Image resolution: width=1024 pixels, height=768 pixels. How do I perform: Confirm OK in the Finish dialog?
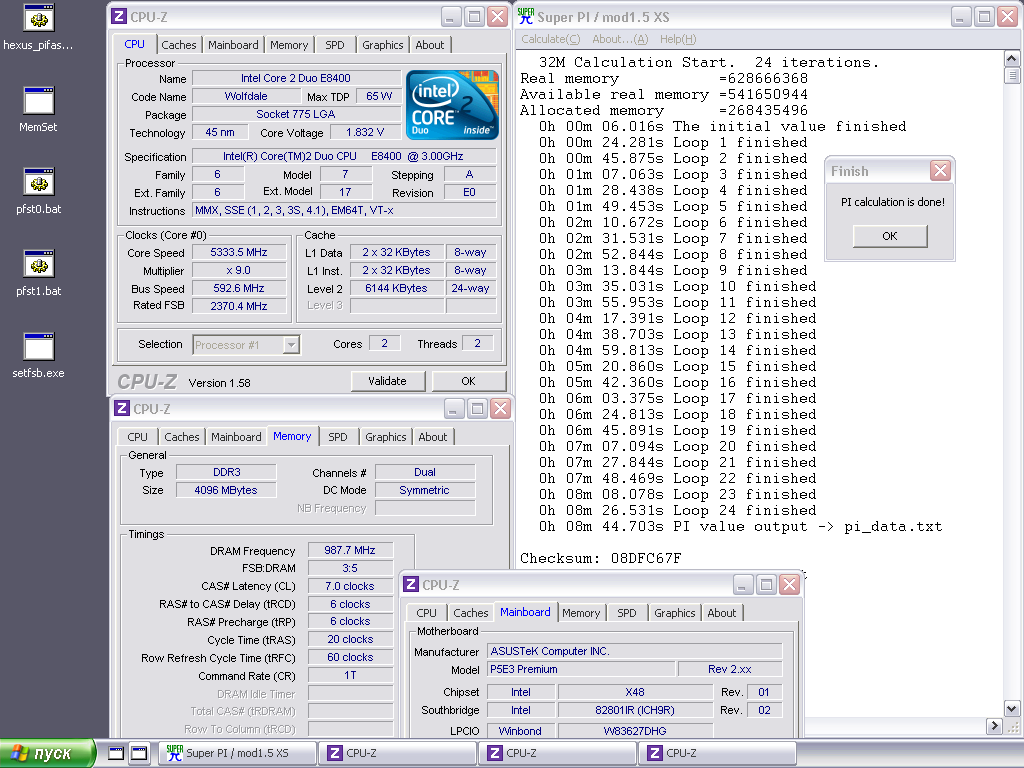point(889,236)
